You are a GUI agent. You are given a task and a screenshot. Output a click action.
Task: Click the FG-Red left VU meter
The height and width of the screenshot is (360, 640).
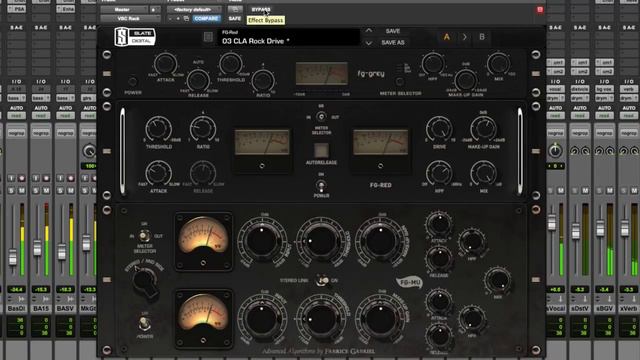tap(262, 142)
